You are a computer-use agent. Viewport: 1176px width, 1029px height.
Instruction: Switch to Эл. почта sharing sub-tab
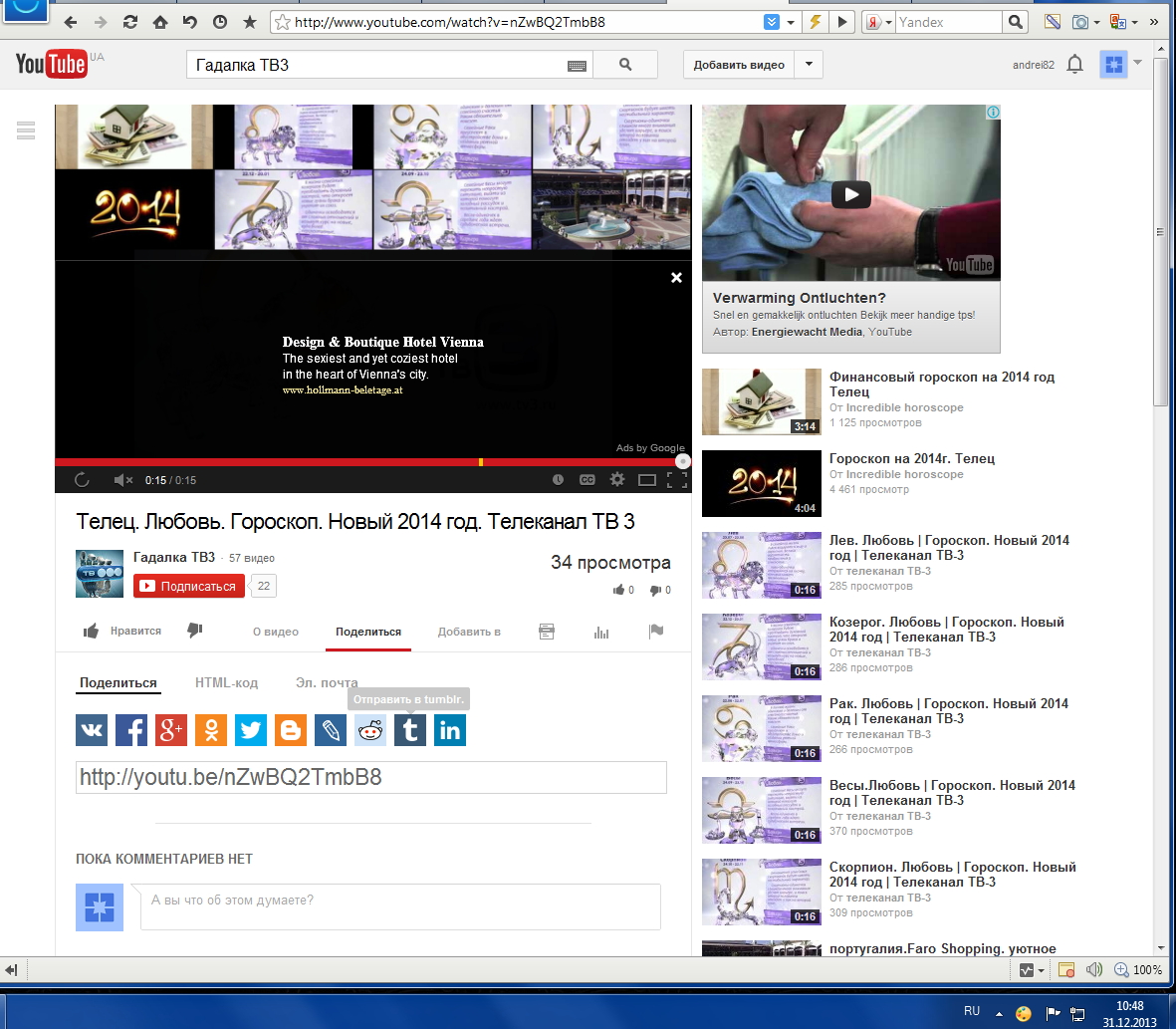[x=327, y=682]
